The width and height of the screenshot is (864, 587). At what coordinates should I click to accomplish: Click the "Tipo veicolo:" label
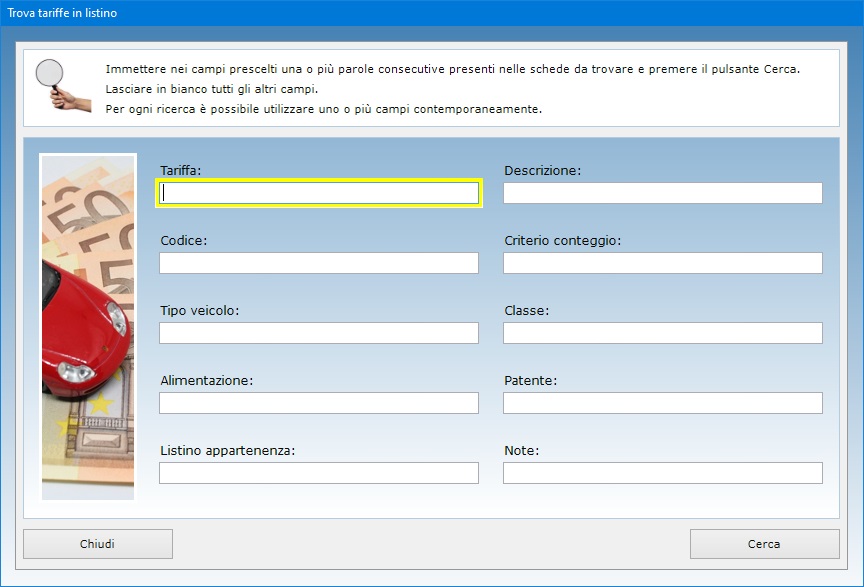pyautogui.click(x=199, y=311)
